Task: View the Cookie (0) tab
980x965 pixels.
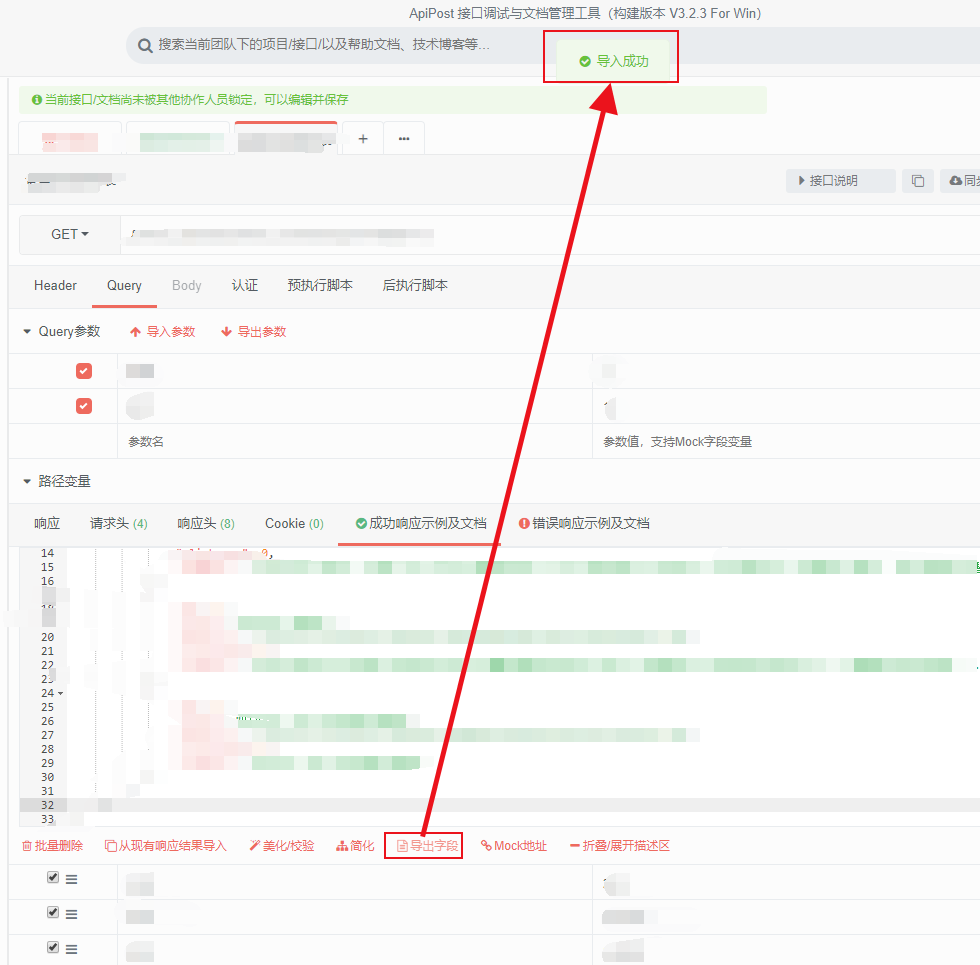Action: (x=294, y=524)
